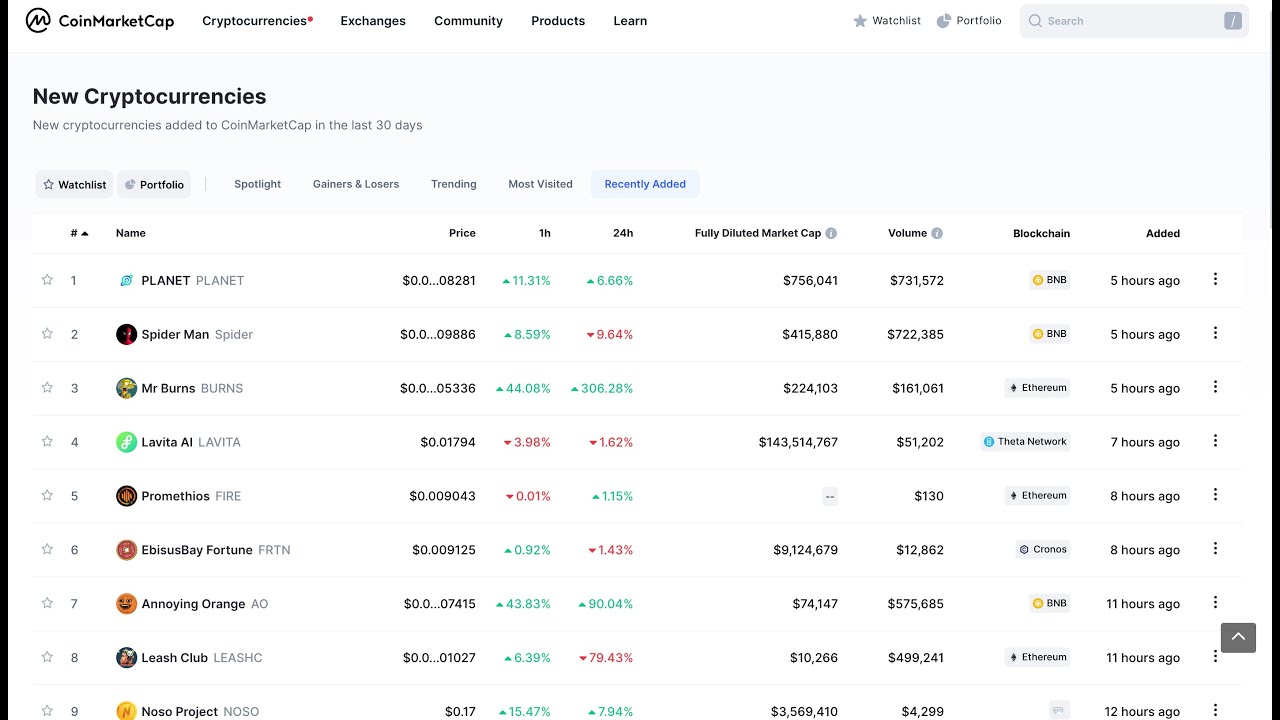Open the Learn nav menu
This screenshot has width=1280, height=720.
[x=630, y=21]
